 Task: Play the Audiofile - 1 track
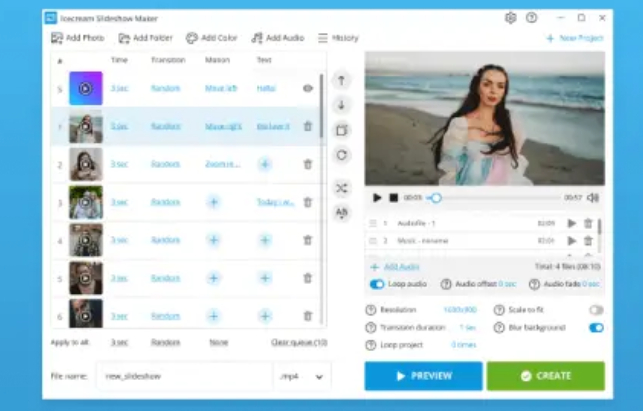571,223
